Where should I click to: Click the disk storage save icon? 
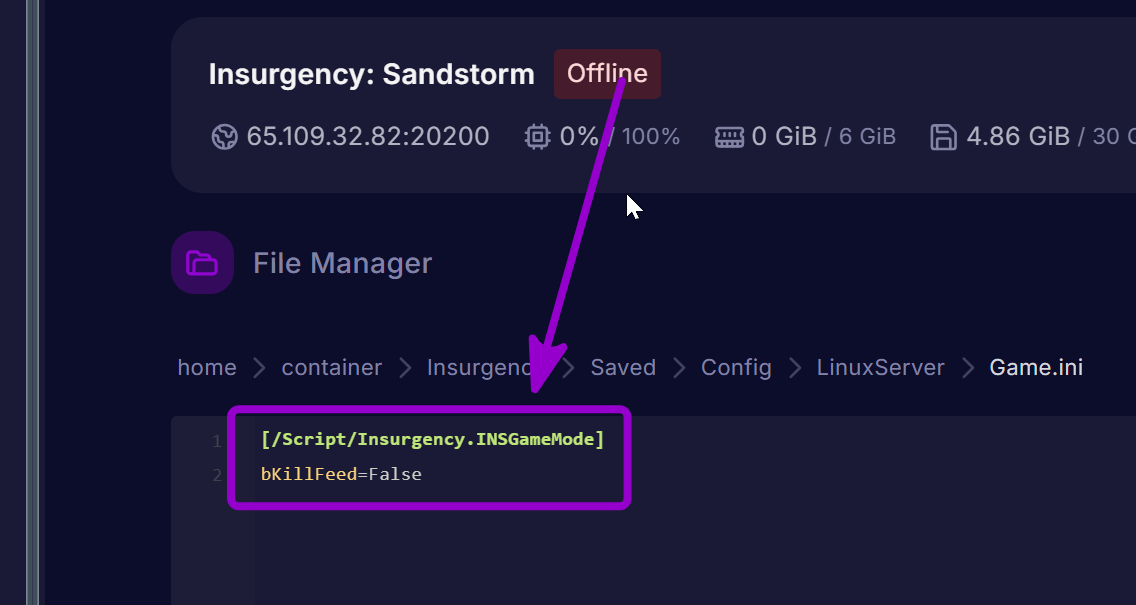(x=943, y=136)
